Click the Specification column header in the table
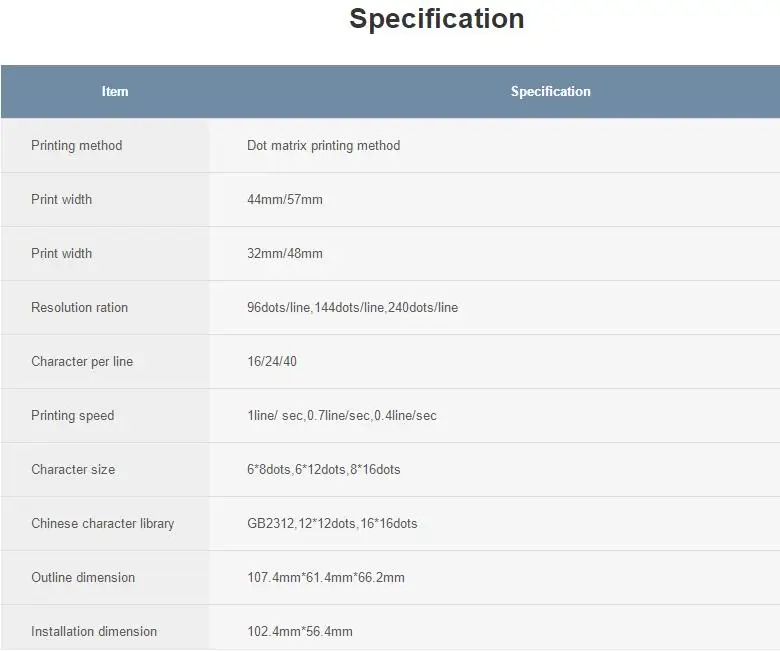780x651 pixels. [x=550, y=92]
